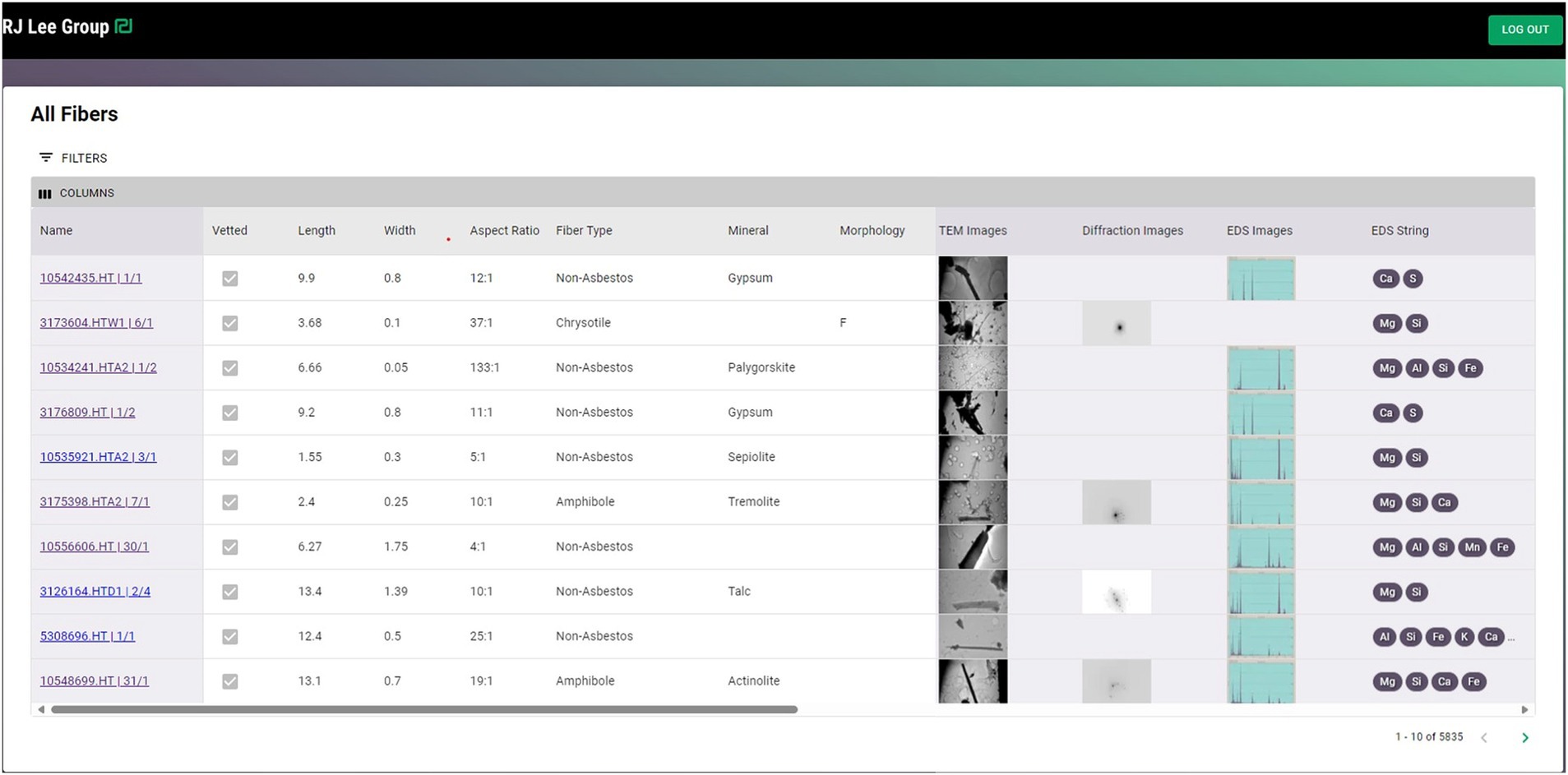This screenshot has width=1568, height=775.
Task: Open fiber link 10535921.HTA2 | 3/1
Action: [x=98, y=457]
